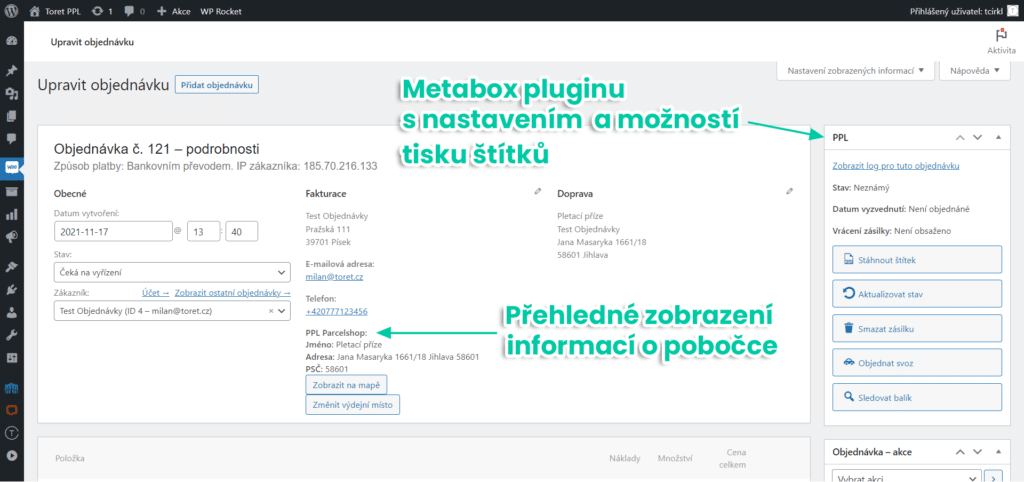Click Zobrazit na mapě button
1024x482 pixels.
pyautogui.click(x=346, y=385)
